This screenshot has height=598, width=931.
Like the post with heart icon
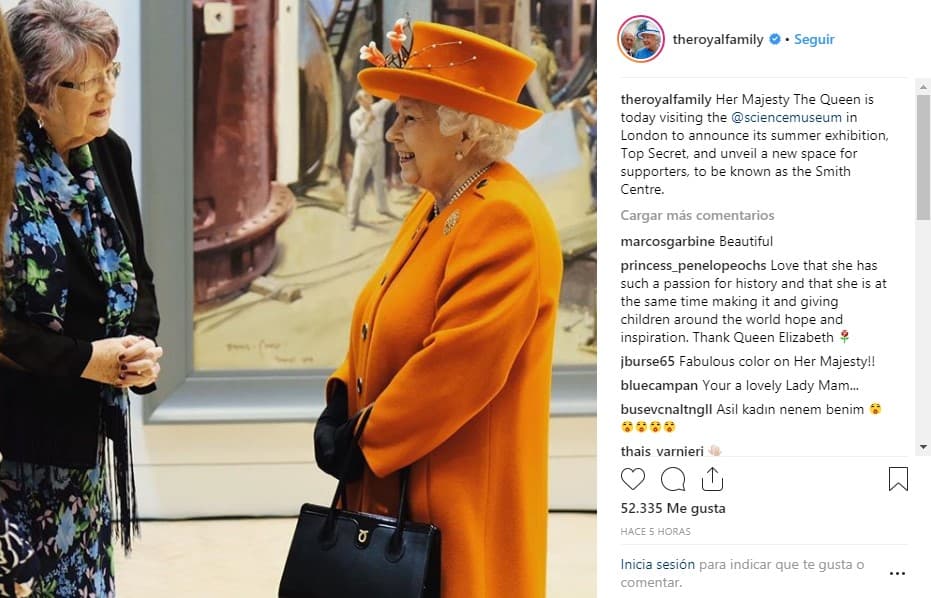pyautogui.click(x=632, y=479)
